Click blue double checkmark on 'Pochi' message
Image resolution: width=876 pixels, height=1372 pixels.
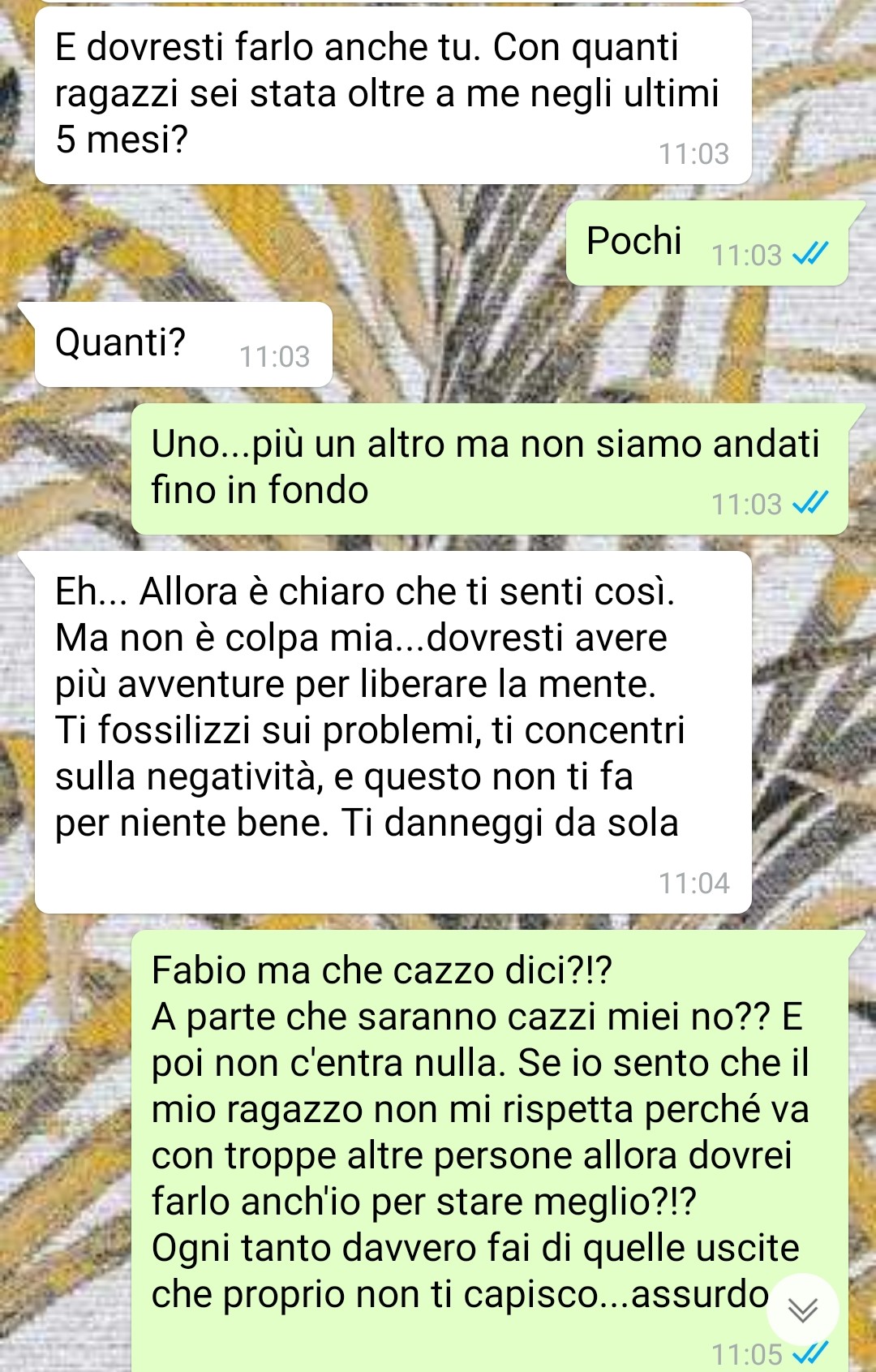(809, 256)
